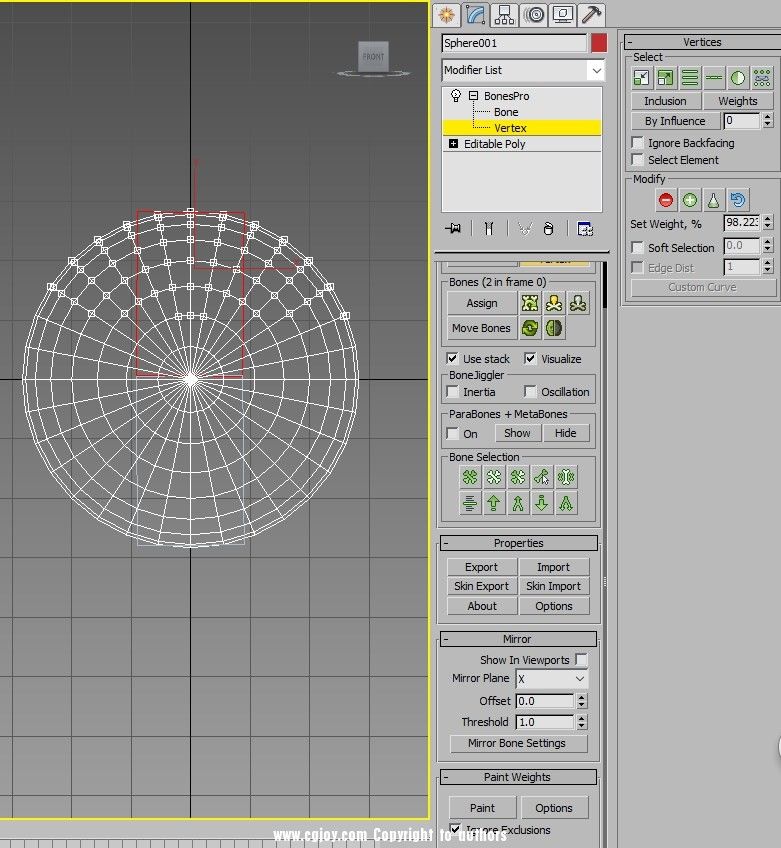Click blue circular arrow icon in Modify
Screen dimensions: 781x848
[x=738, y=200]
